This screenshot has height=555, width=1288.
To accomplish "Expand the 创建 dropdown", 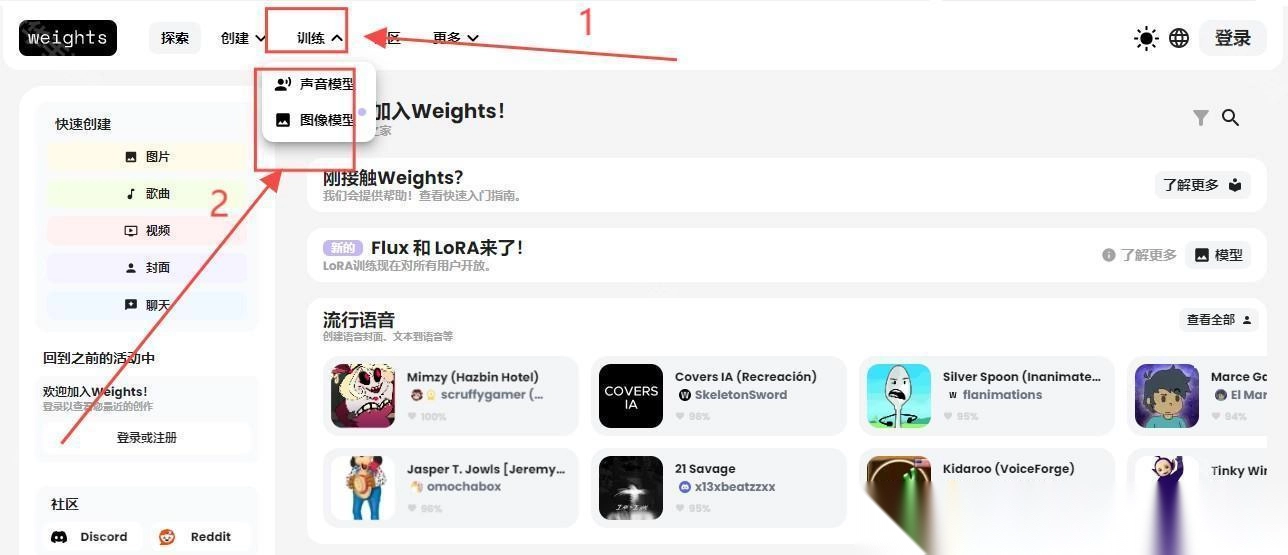I will point(244,38).
